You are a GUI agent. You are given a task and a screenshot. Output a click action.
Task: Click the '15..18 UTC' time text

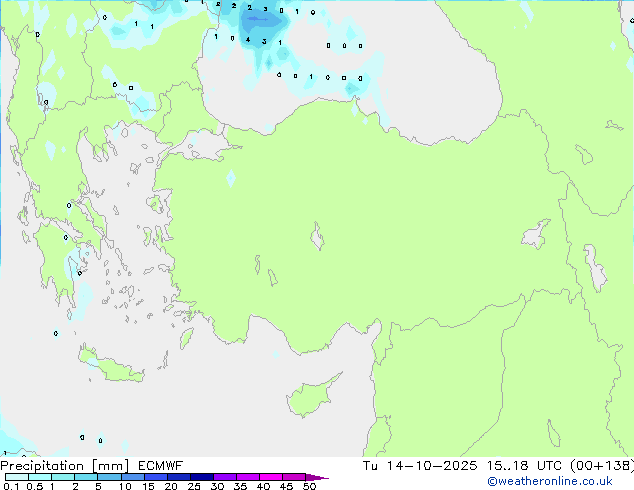pos(524,466)
